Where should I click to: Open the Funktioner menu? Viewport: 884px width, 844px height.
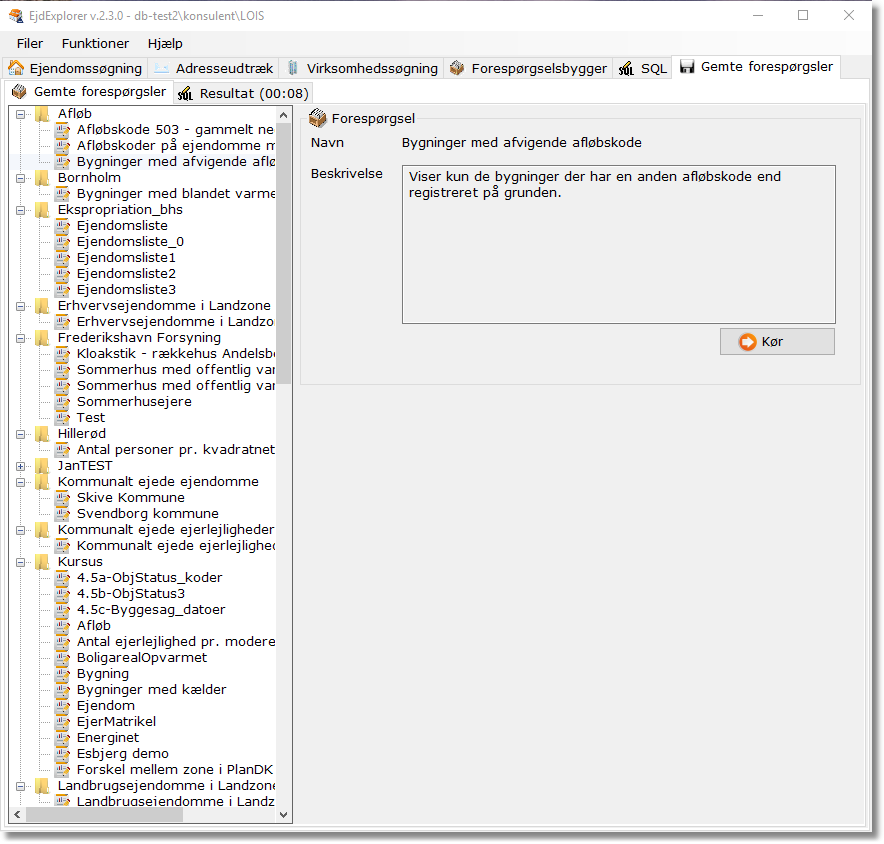click(x=95, y=43)
